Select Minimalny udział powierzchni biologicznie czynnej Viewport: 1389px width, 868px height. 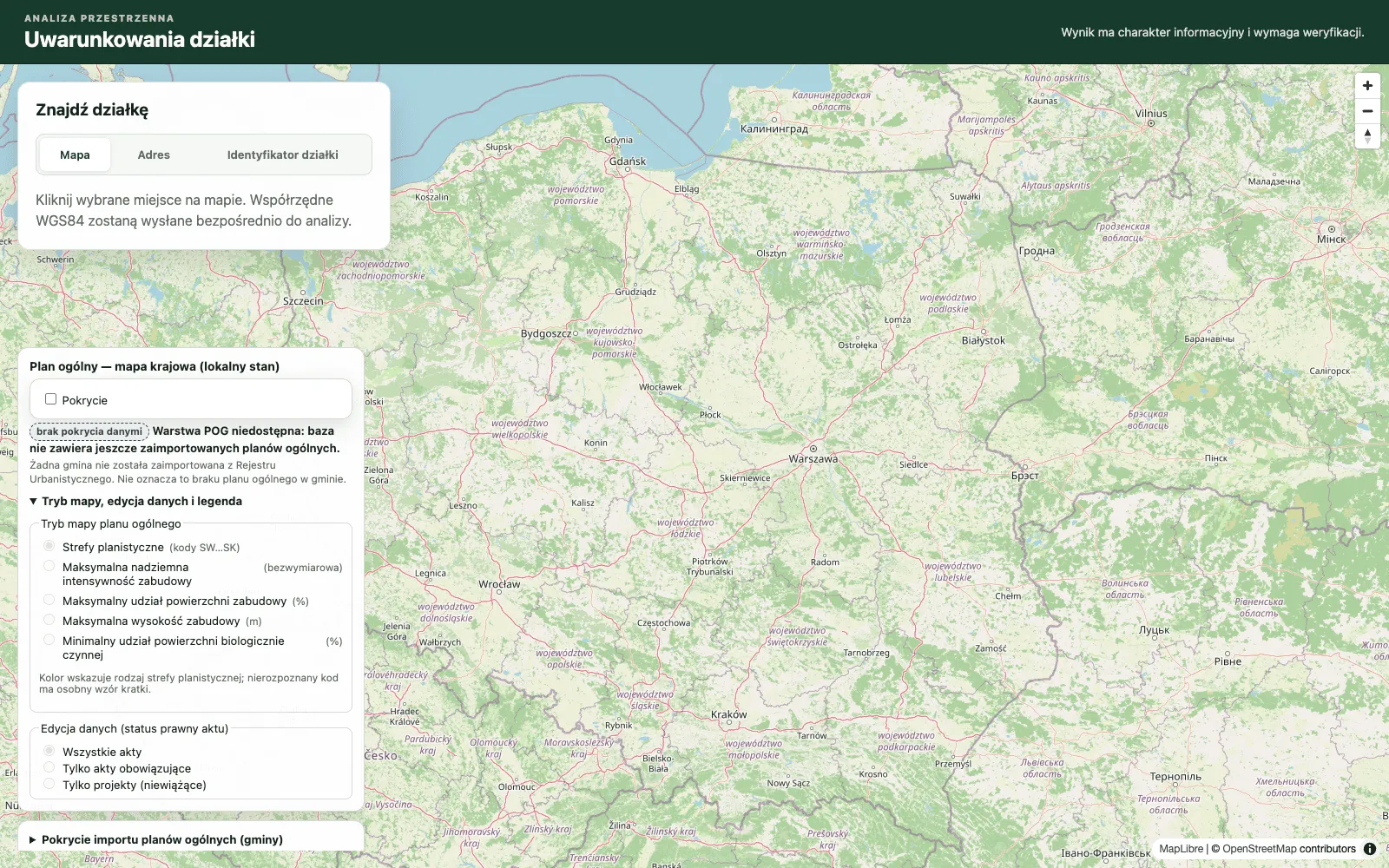point(49,640)
